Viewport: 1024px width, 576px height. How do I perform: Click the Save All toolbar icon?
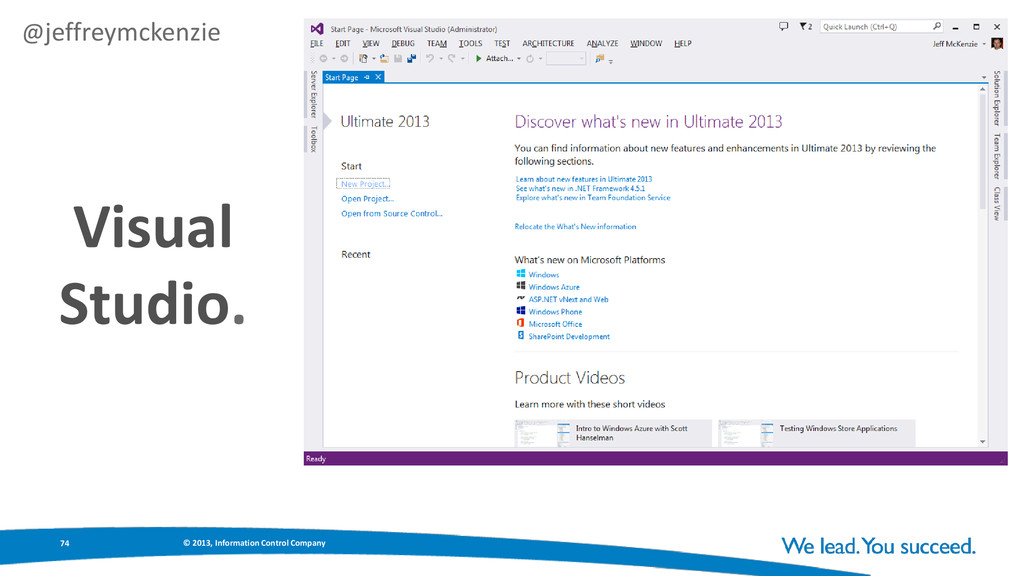coord(411,59)
